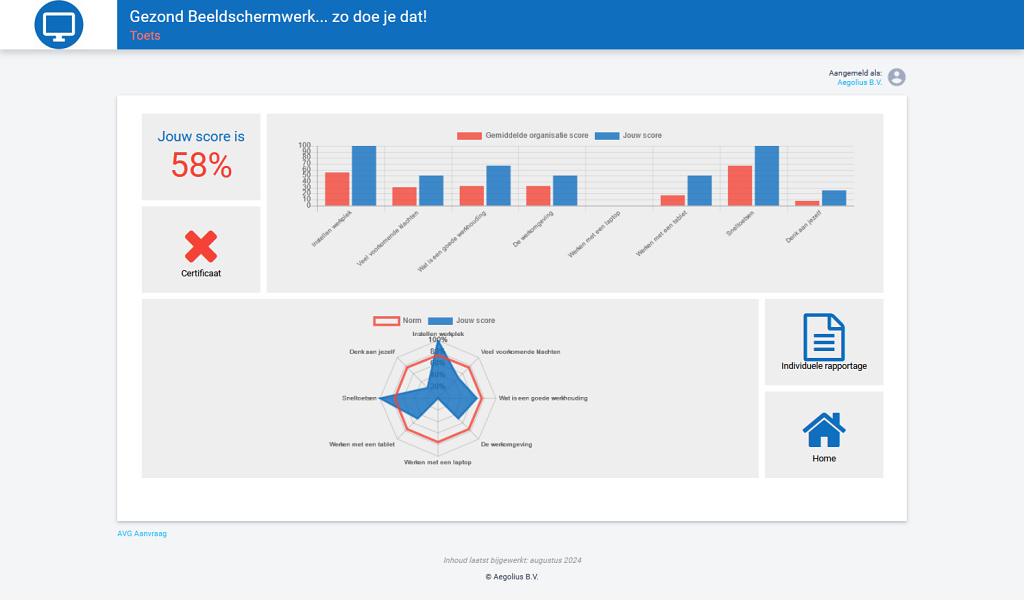Viewport: 1024px width, 600px height.
Task: Click the Toets subtitle in header
Action: click(145, 36)
